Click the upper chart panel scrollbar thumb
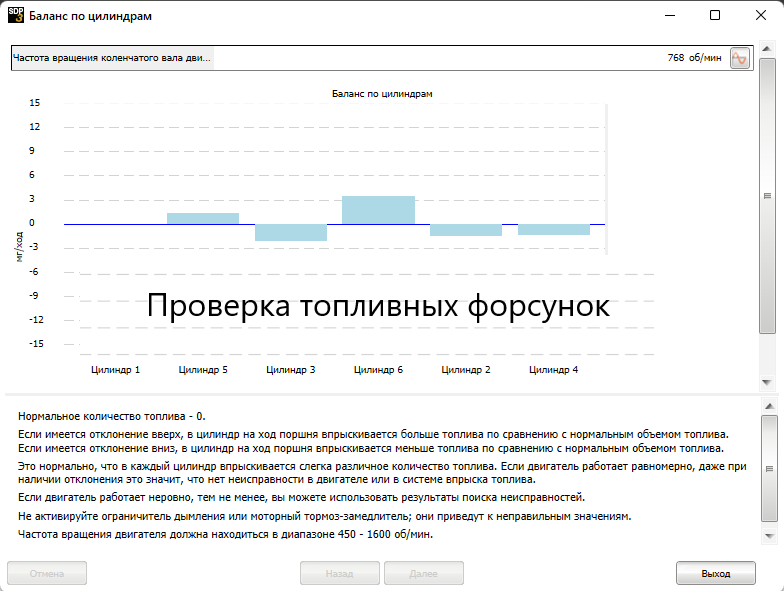The image size is (784, 591). [x=767, y=196]
